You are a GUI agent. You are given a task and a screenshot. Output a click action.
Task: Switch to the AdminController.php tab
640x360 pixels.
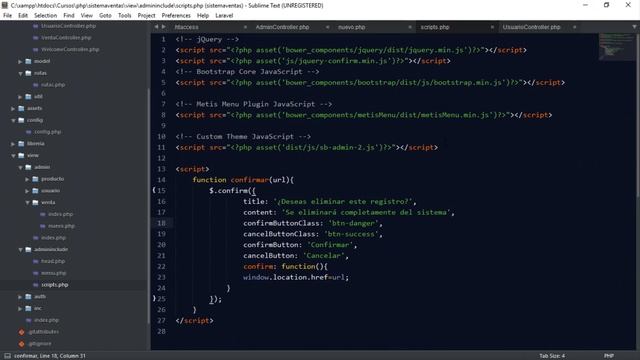(x=282, y=27)
